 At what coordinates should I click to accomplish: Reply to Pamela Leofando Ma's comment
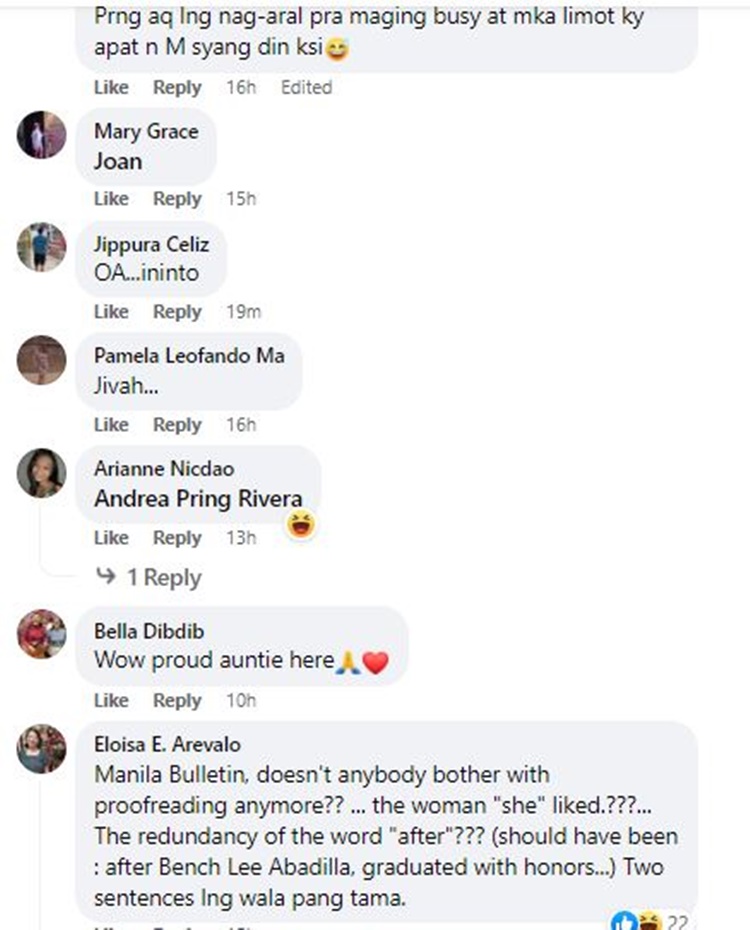tap(177, 425)
